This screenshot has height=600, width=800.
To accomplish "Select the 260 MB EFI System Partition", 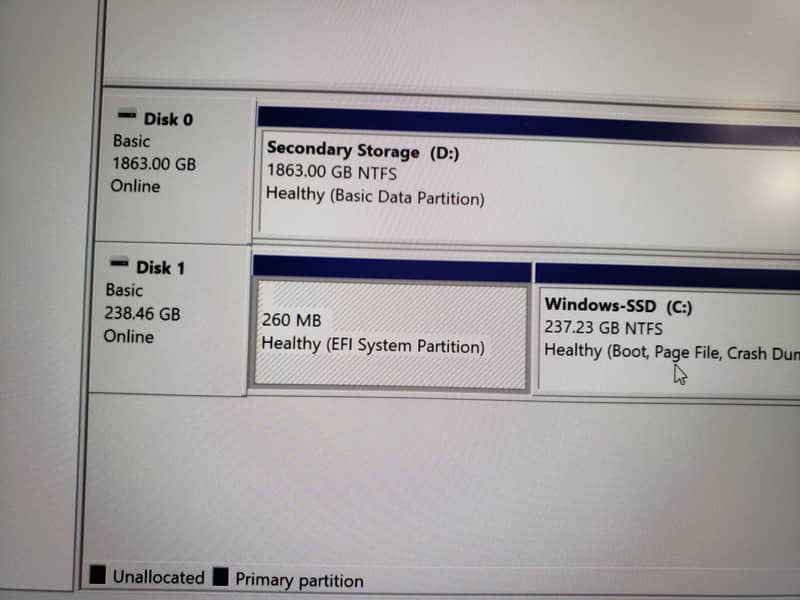I will (390, 335).
